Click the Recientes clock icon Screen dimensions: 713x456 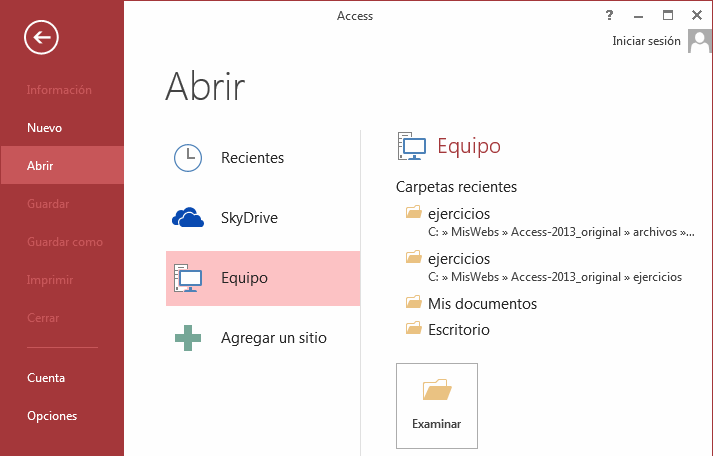tap(187, 158)
